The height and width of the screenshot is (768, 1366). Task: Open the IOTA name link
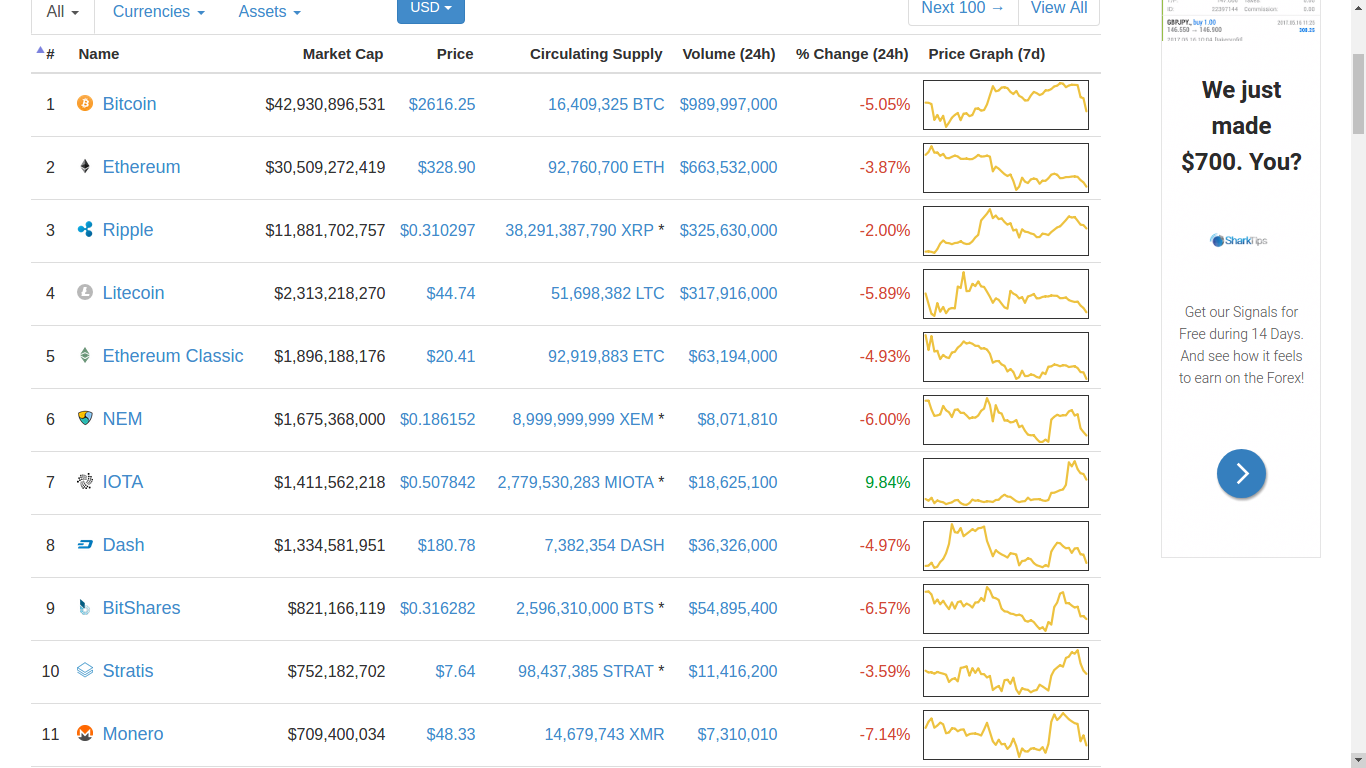(123, 482)
